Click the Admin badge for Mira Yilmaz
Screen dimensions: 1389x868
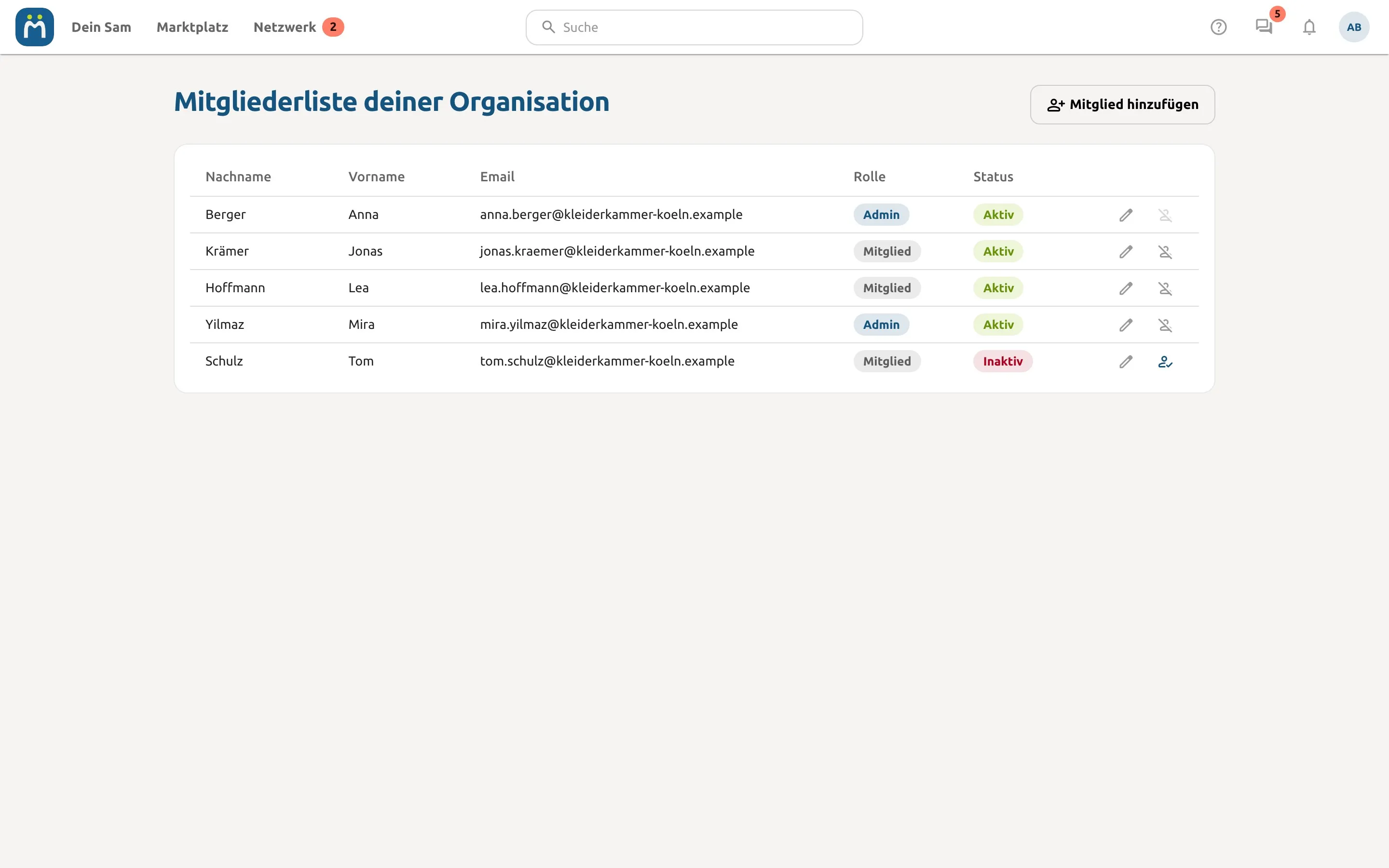[x=881, y=325]
